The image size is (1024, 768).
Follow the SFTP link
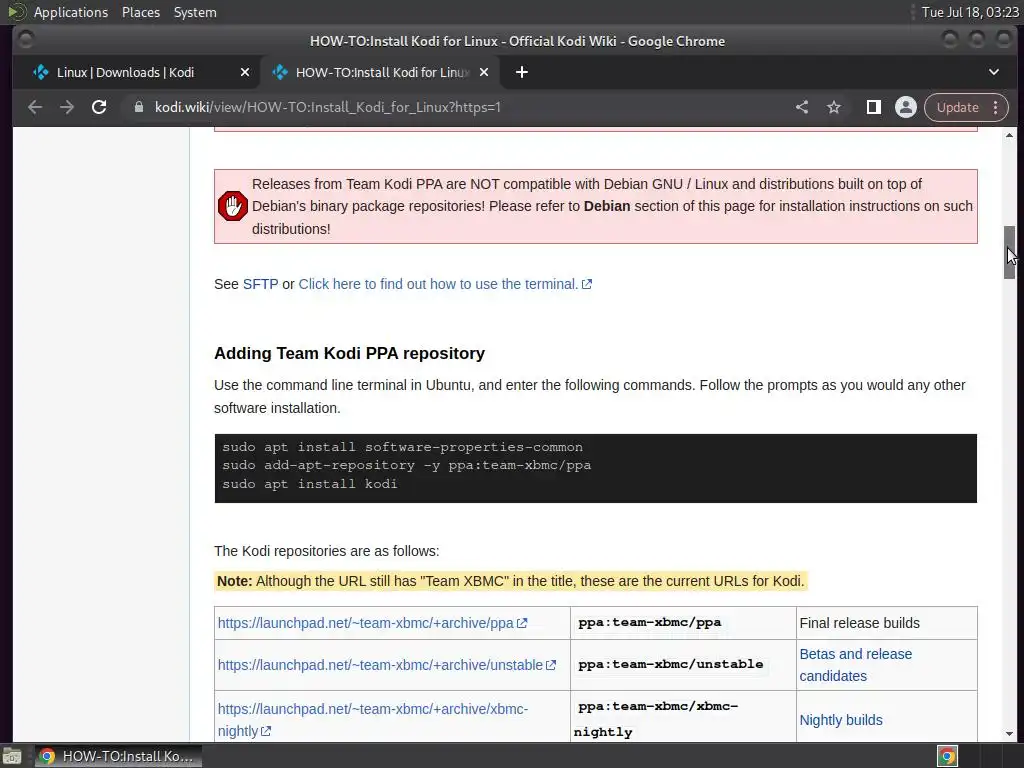coord(260,284)
